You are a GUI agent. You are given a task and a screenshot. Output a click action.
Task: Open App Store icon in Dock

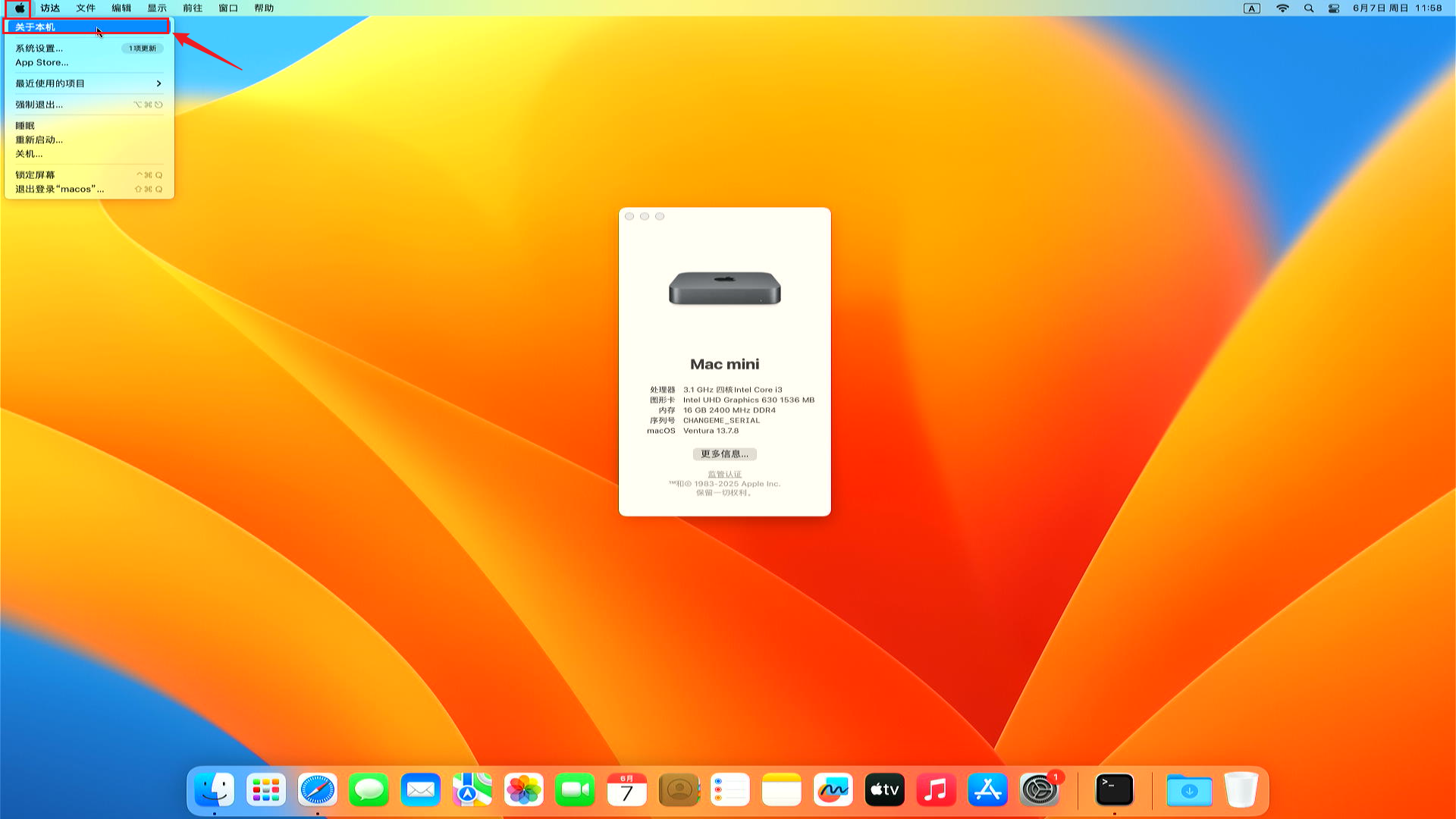(x=987, y=790)
